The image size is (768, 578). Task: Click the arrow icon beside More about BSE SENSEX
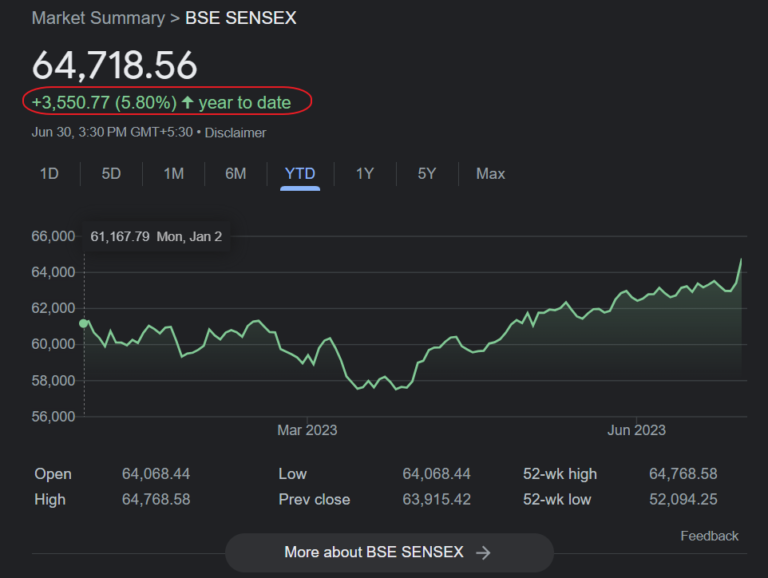point(483,553)
